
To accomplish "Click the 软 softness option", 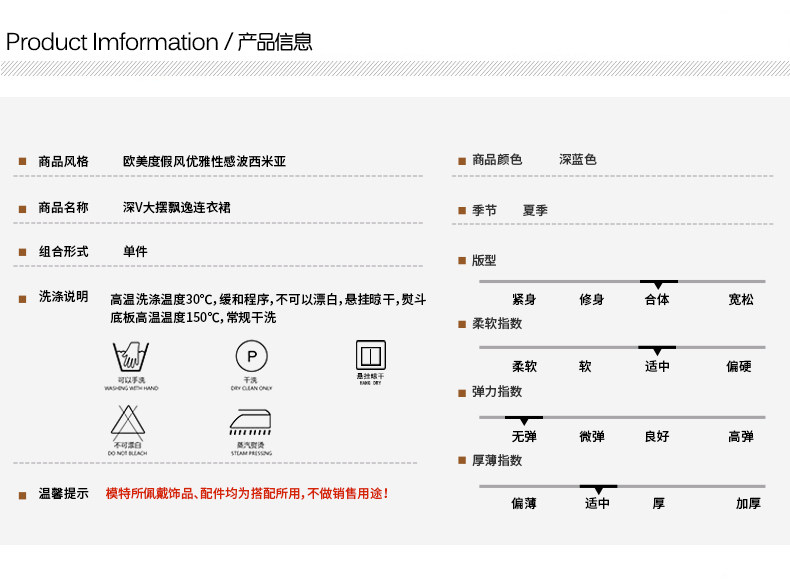I will [x=585, y=366].
